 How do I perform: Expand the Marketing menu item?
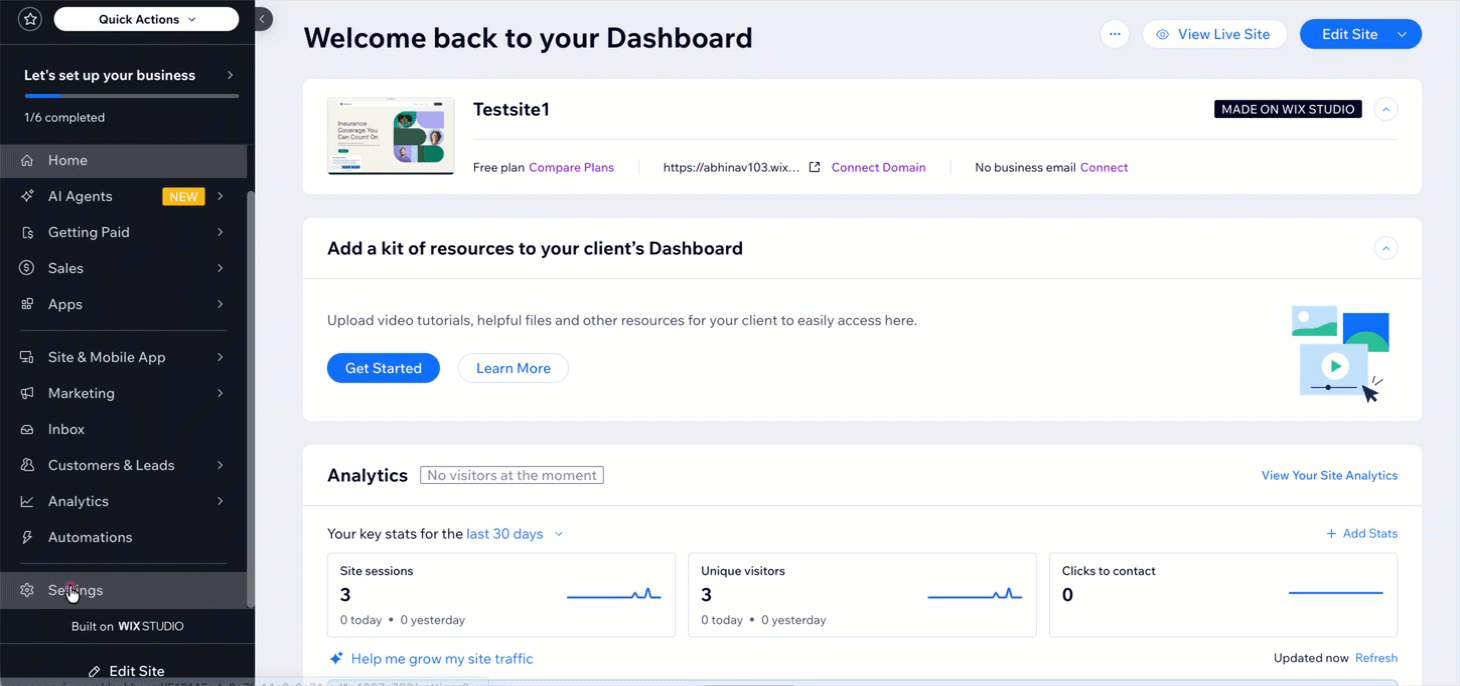[124, 393]
